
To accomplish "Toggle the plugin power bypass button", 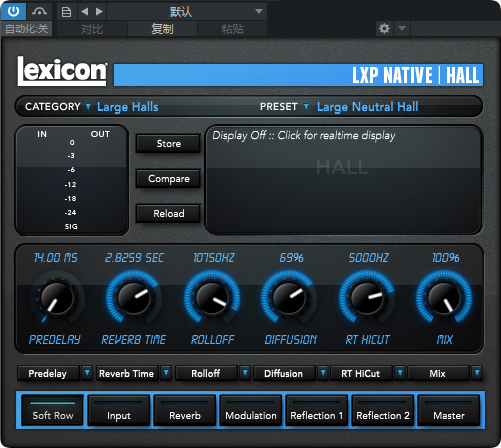I will coord(13,11).
